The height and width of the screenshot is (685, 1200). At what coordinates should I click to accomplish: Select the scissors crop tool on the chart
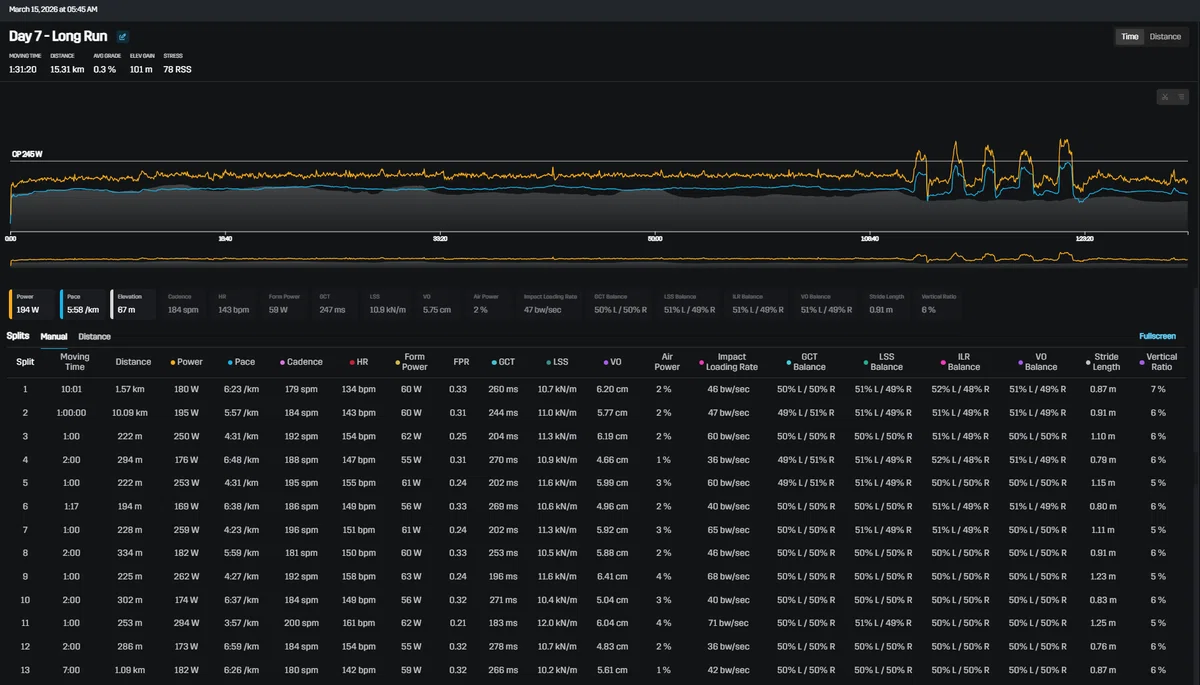[x=1165, y=97]
